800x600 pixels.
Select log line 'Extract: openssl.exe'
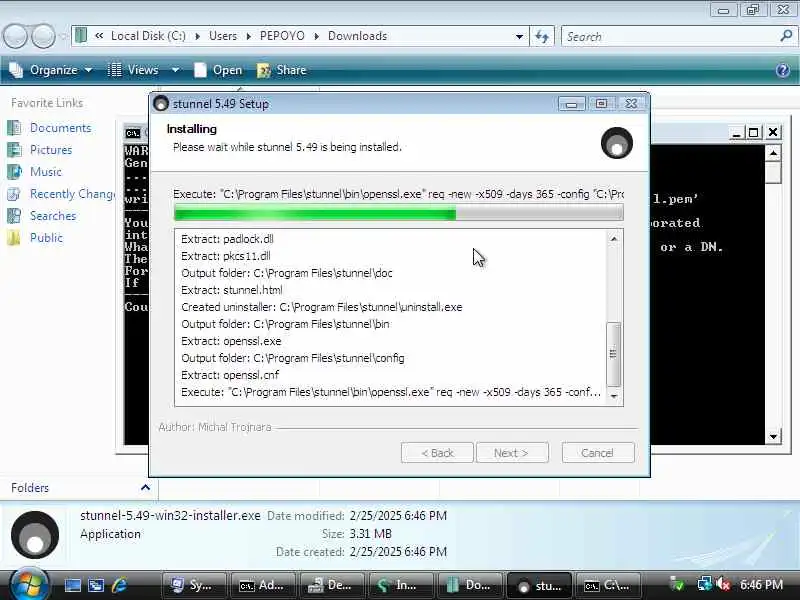[x=231, y=341]
